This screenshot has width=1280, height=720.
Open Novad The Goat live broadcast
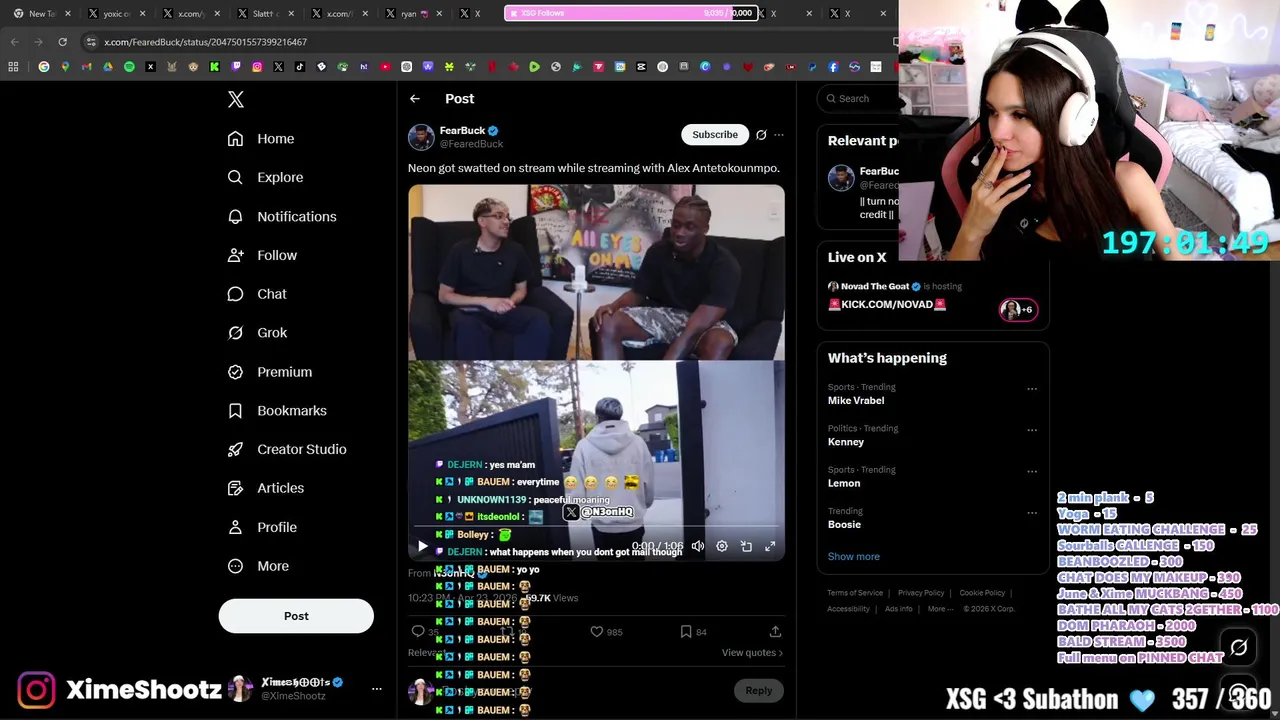pos(933,296)
